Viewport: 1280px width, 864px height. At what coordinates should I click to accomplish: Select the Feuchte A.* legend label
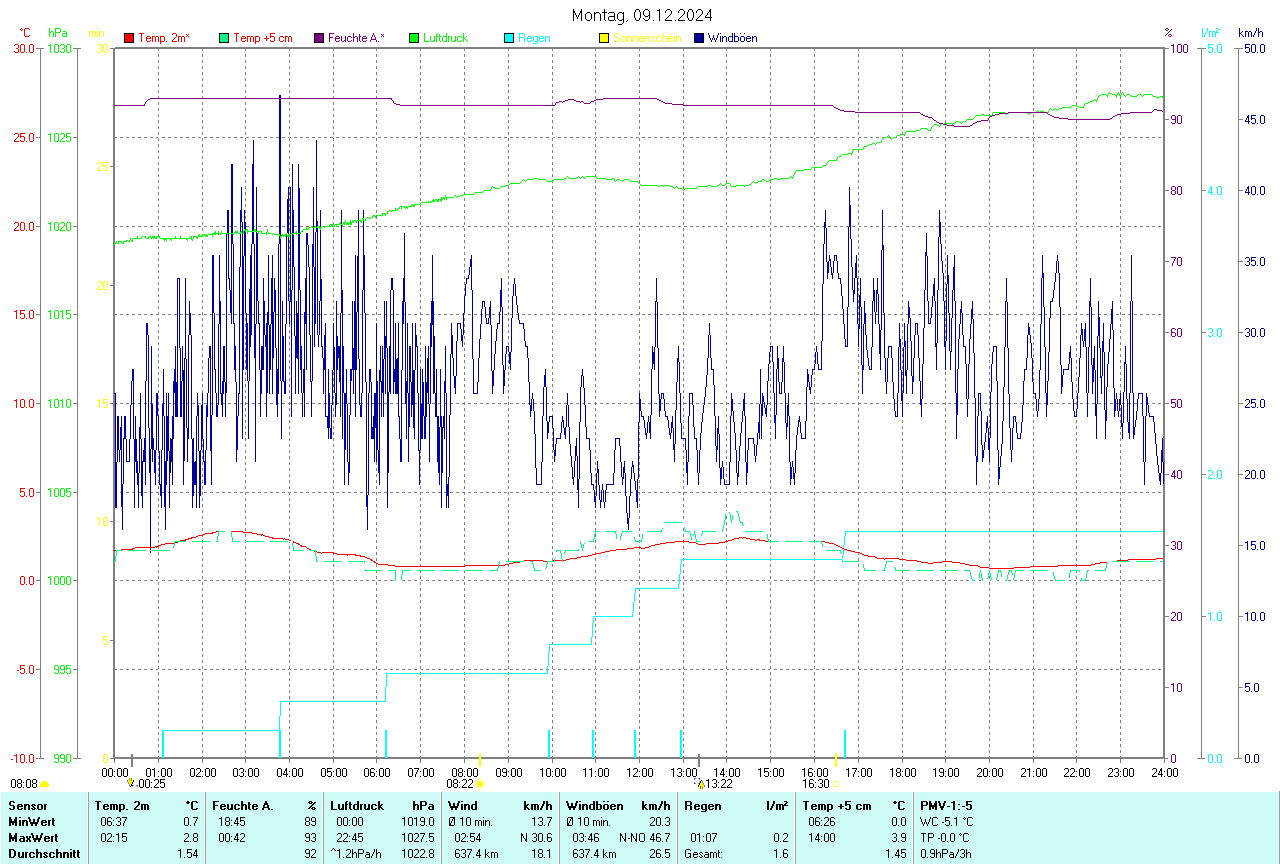pos(356,38)
